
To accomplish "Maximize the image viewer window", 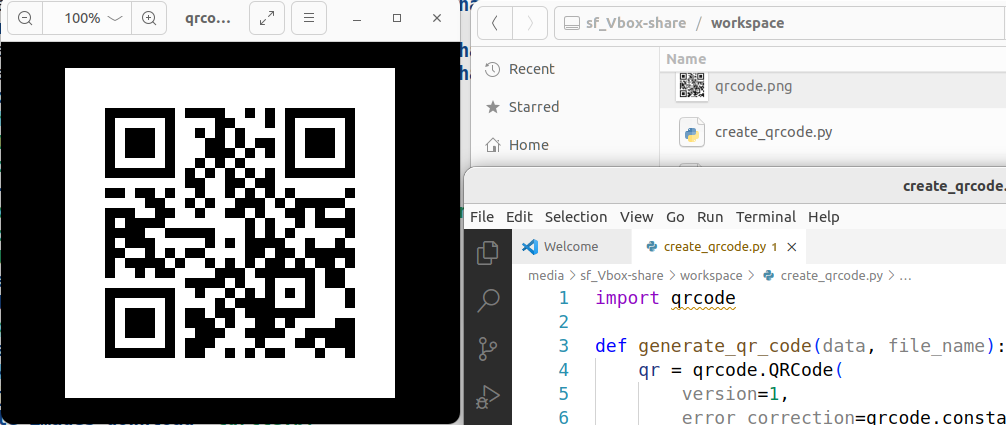I will click(x=397, y=18).
